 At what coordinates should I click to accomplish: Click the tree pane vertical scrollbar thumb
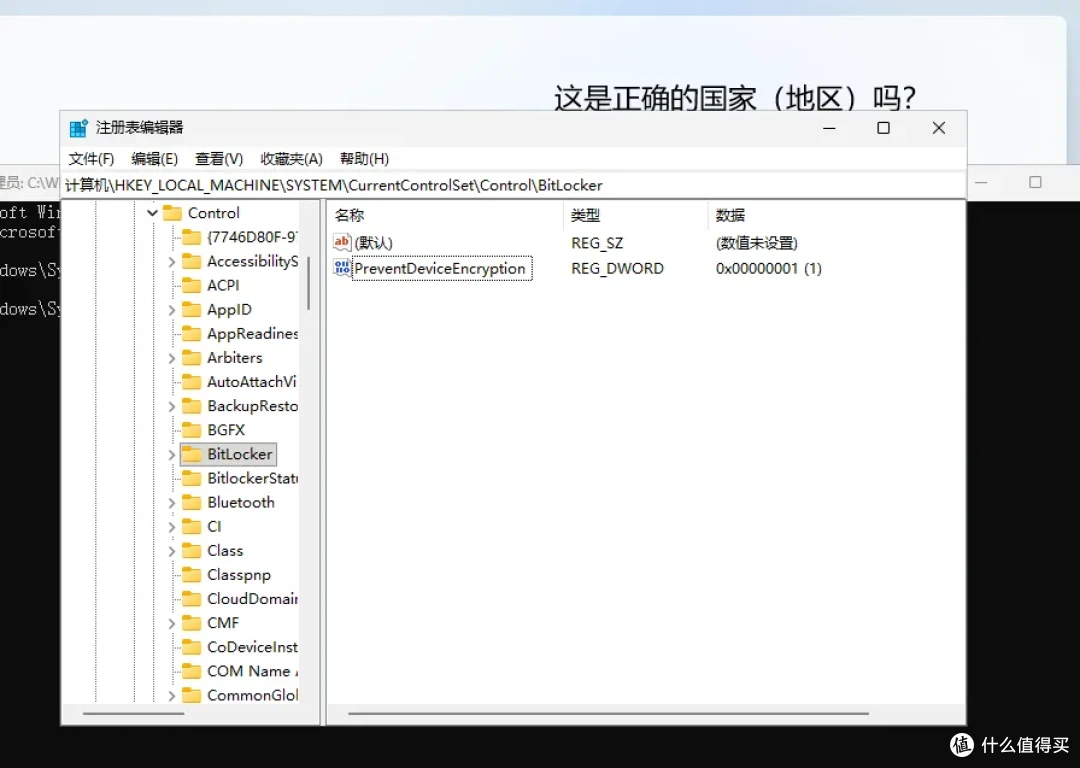tap(309, 284)
